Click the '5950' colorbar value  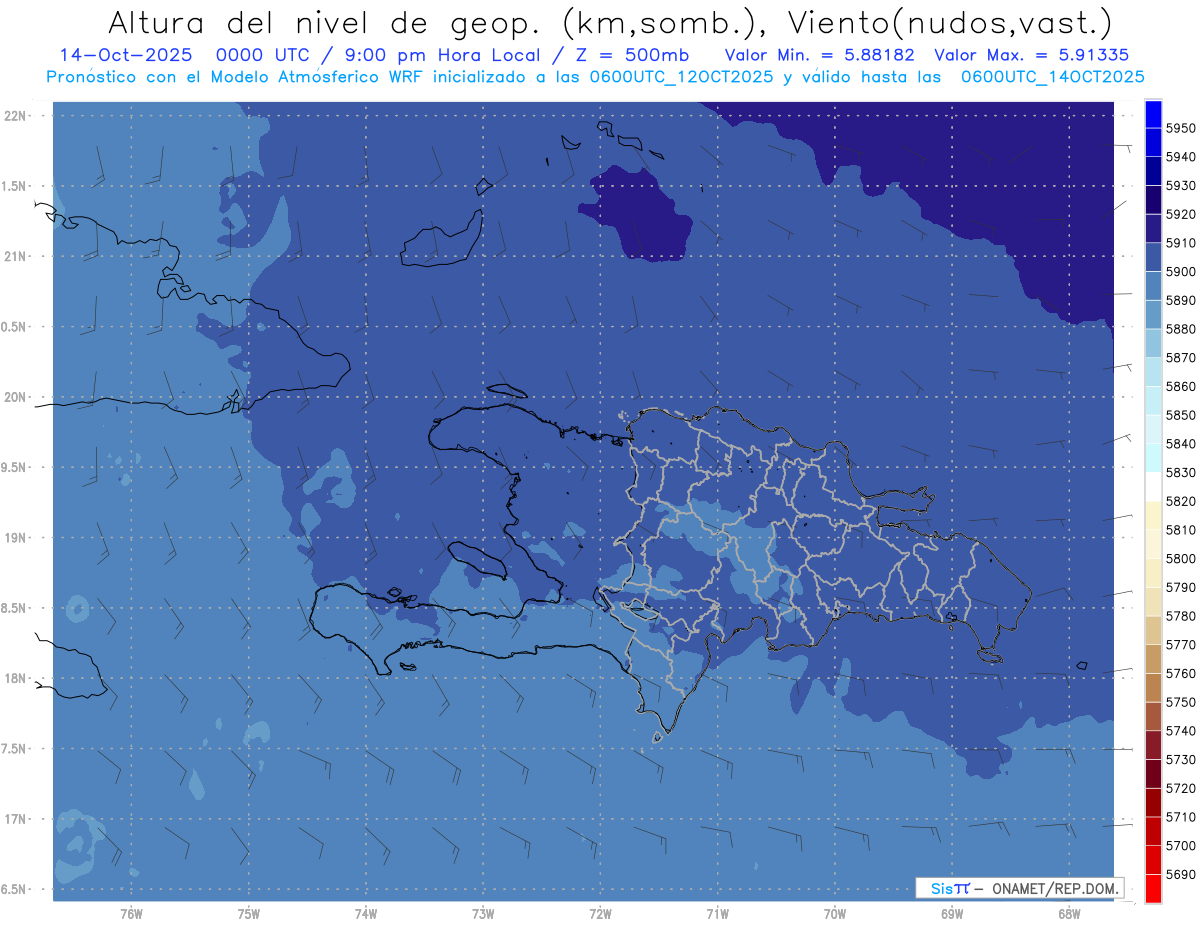coord(1181,128)
